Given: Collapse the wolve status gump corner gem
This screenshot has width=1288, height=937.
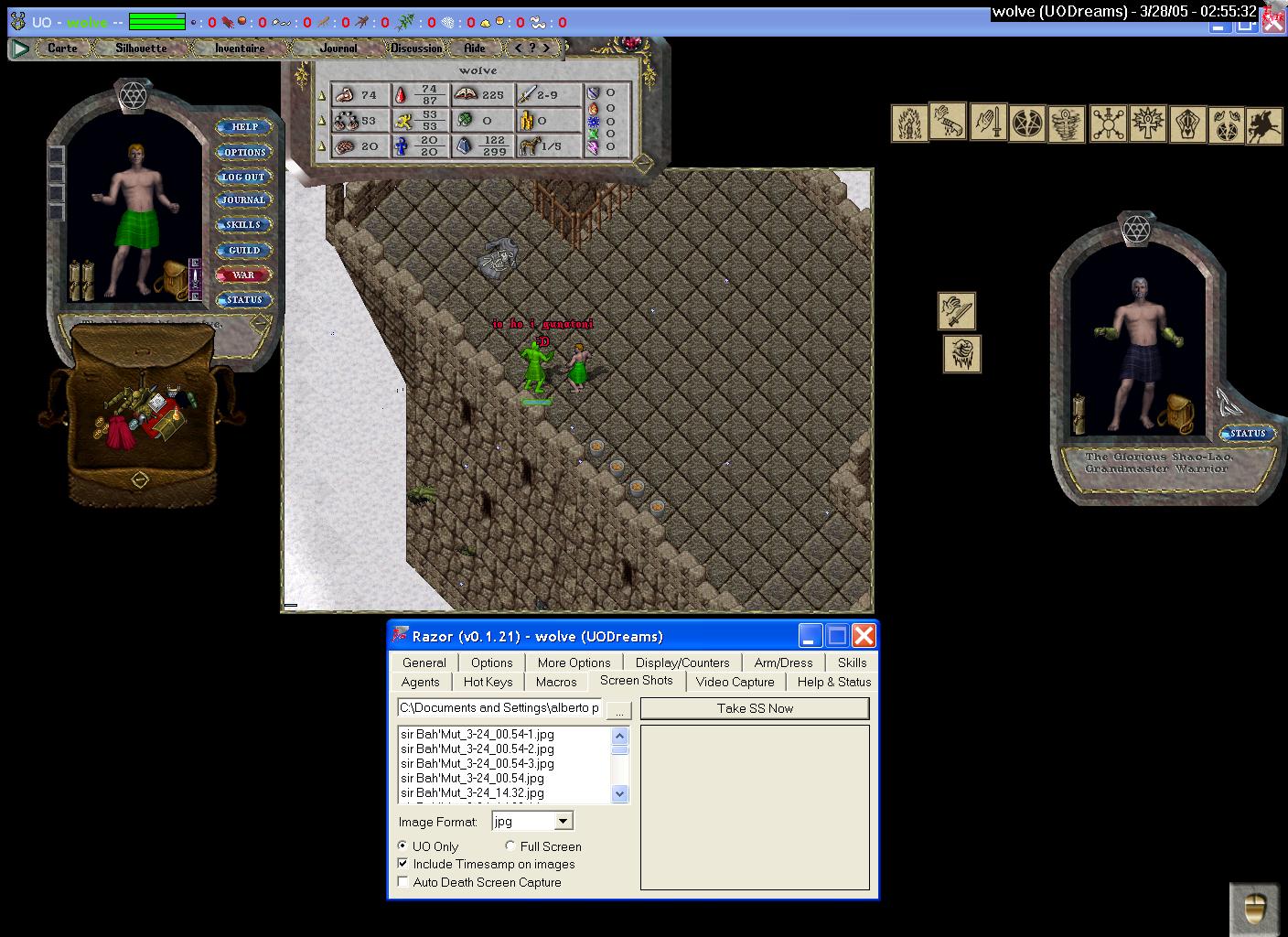Looking at the screenshot, I should click(x=644, y=163).
